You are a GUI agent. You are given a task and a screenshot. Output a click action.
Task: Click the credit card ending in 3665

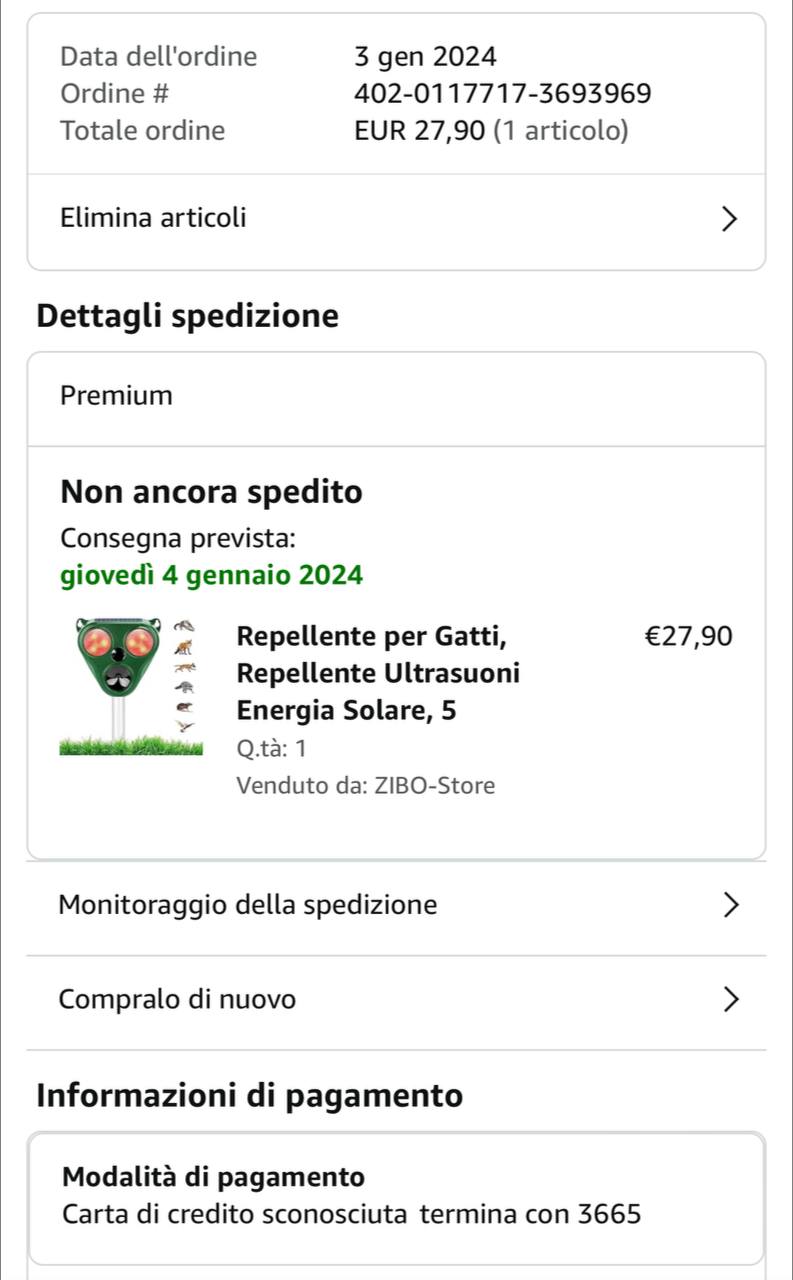click(x=351, y=1215)
